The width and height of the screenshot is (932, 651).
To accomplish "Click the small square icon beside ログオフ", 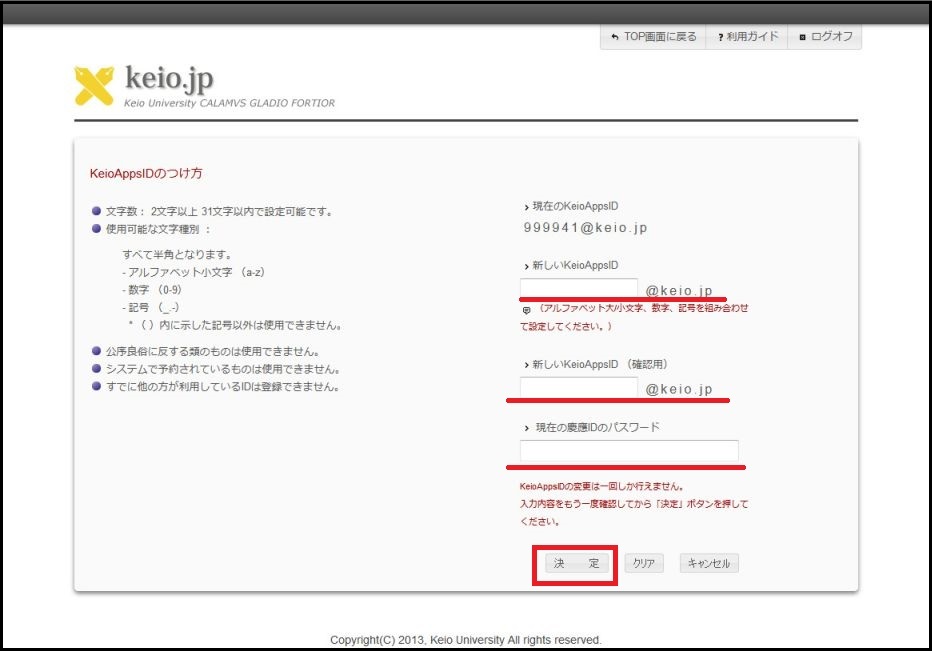I will click(802, 37).
